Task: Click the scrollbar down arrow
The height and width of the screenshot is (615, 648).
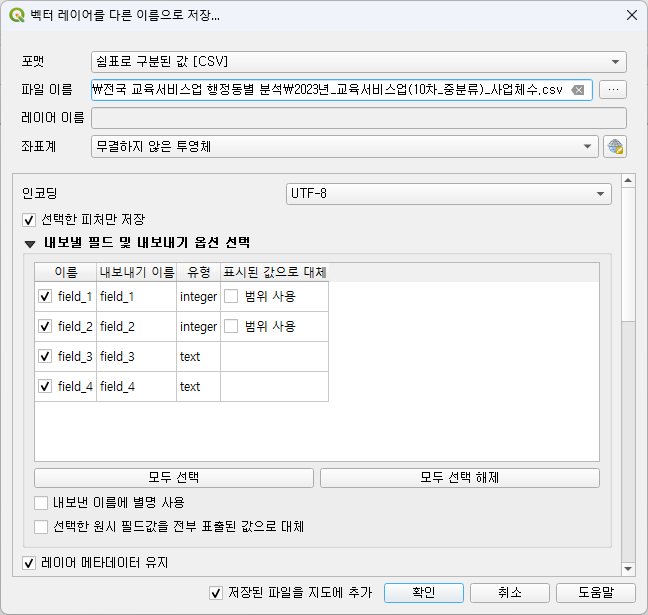Action: tap(628, 569)
